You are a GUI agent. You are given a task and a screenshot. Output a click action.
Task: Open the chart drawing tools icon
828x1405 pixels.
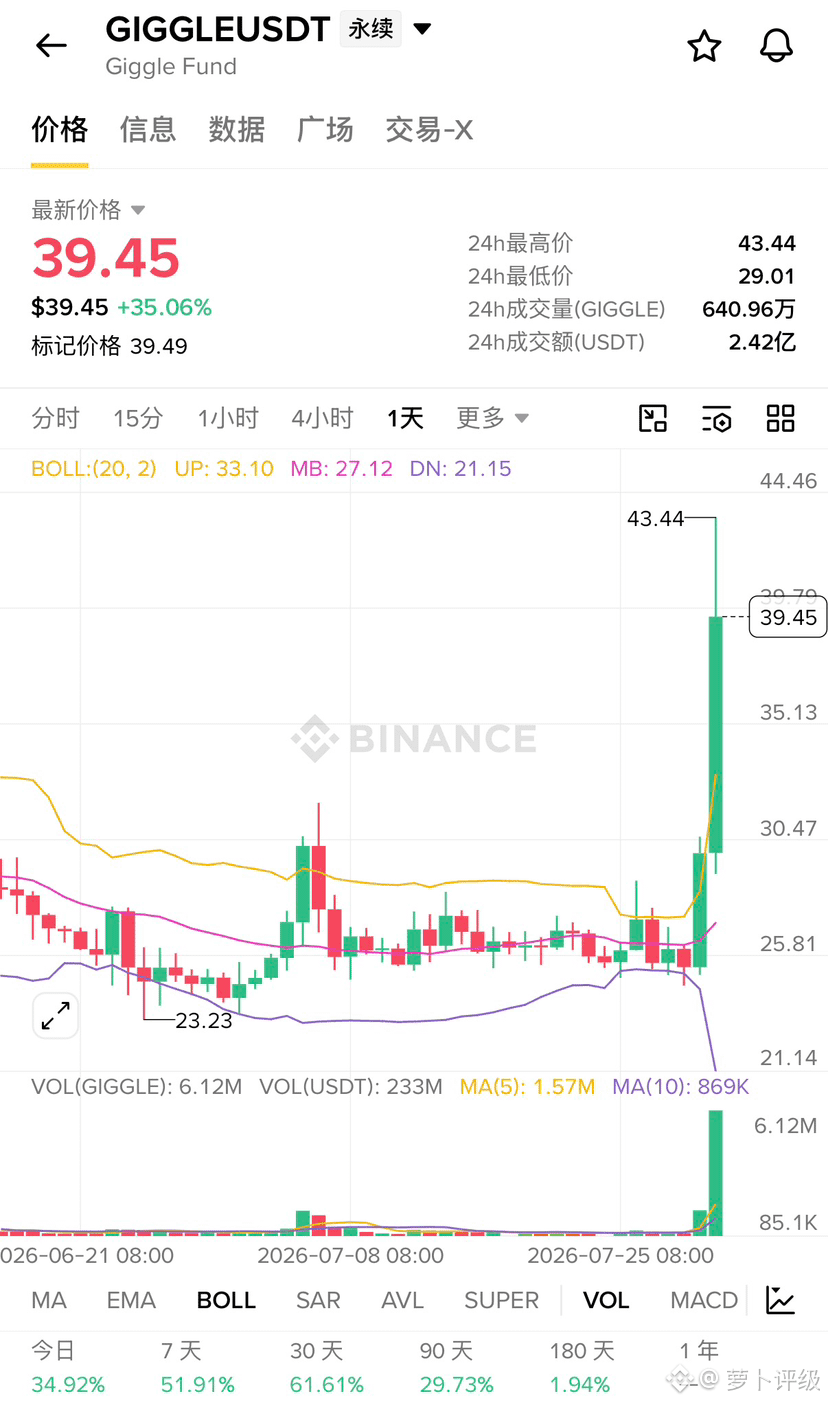[x=653, y=418]
